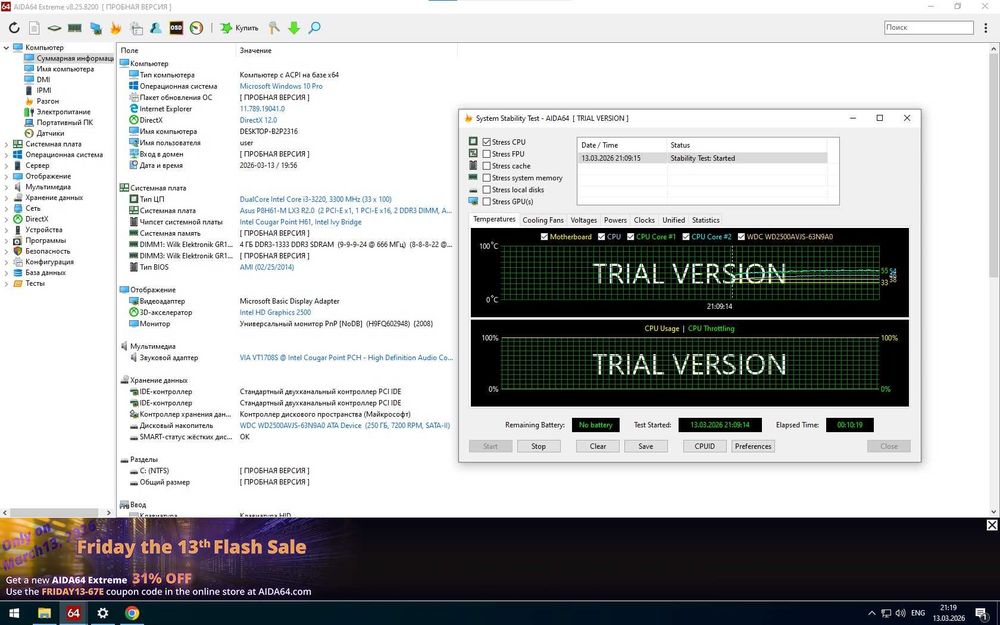The height and width of the screenshot is (625, 1000).
Task: Click the blue user figure toolbar icon
Action: click(x=156, y=28)
